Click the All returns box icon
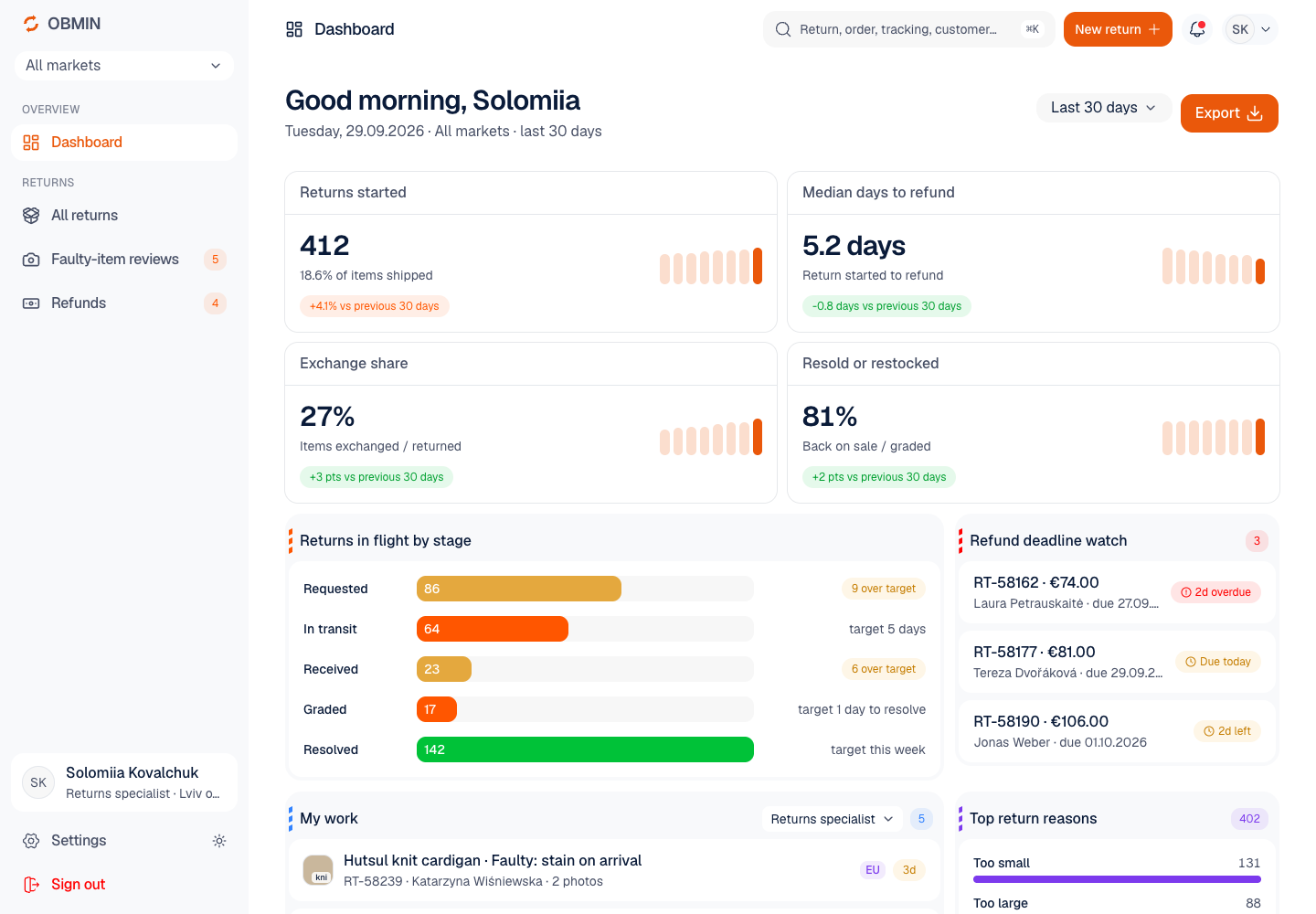Viewport: 1316px width, 914px height. pos(31,216)
